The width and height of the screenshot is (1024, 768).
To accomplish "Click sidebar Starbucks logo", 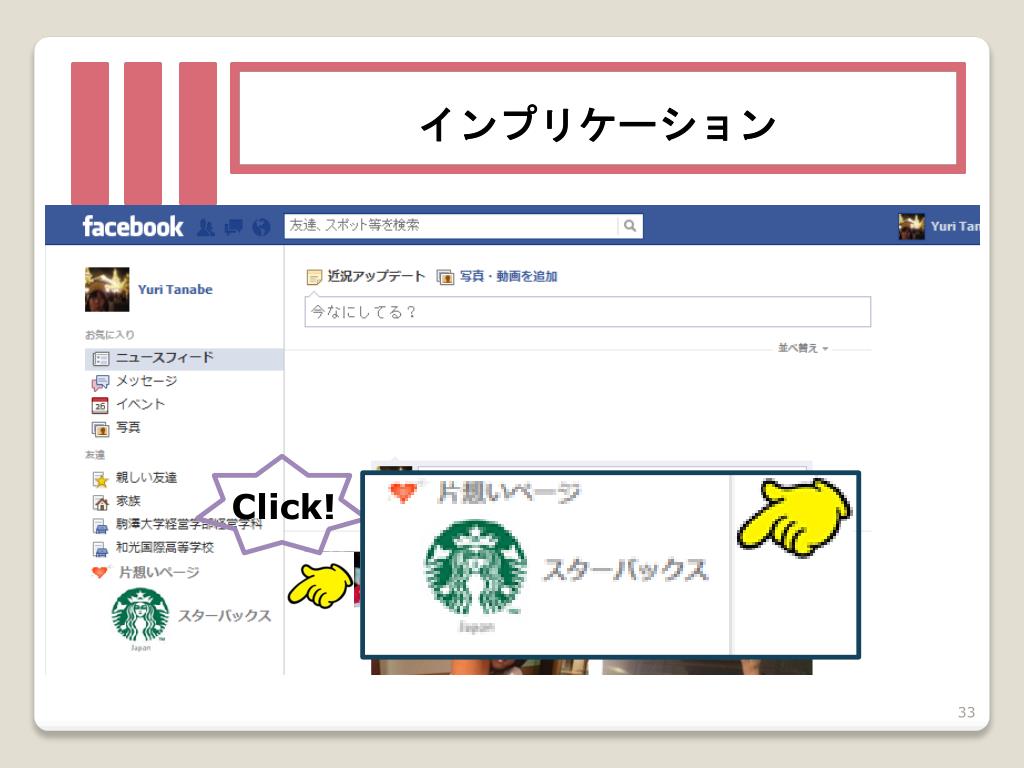I will point(140,615).
